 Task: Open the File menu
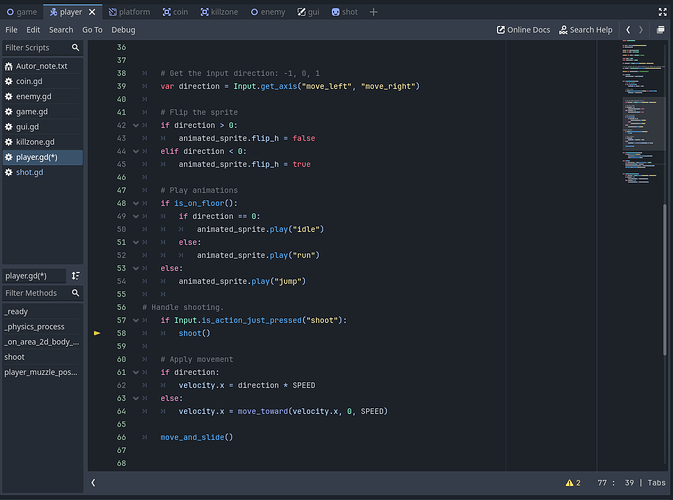pos(11,30)
